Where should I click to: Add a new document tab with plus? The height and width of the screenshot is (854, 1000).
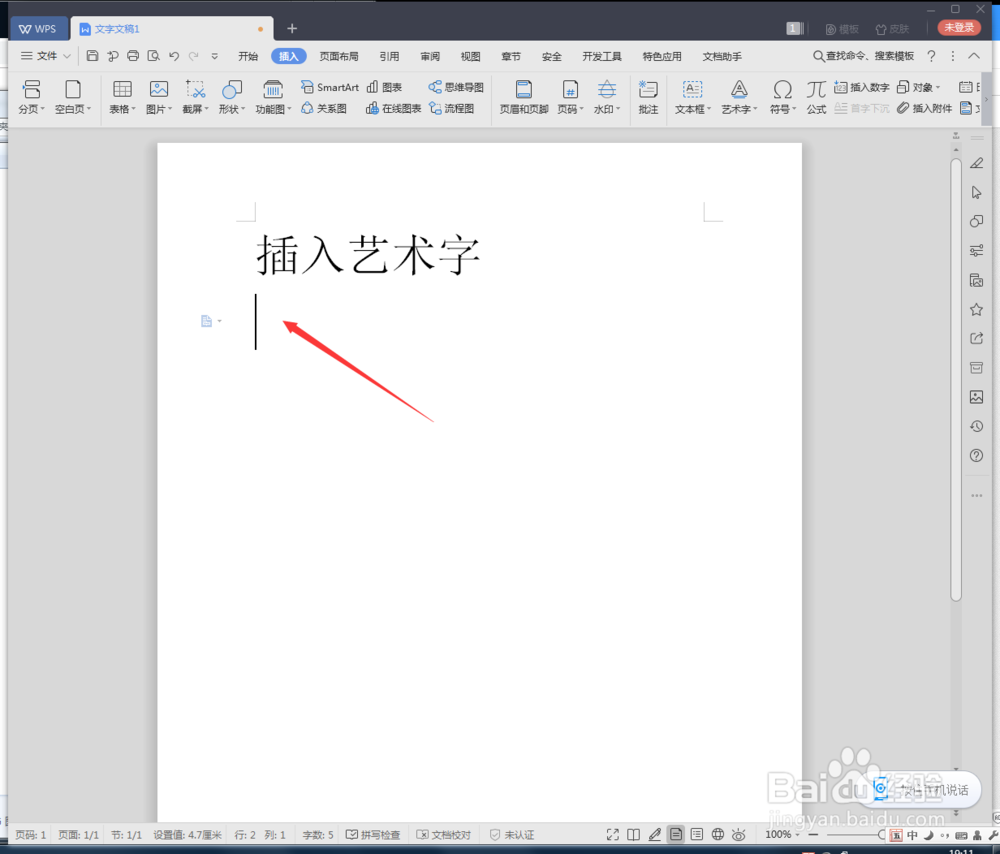click(292, 28)
